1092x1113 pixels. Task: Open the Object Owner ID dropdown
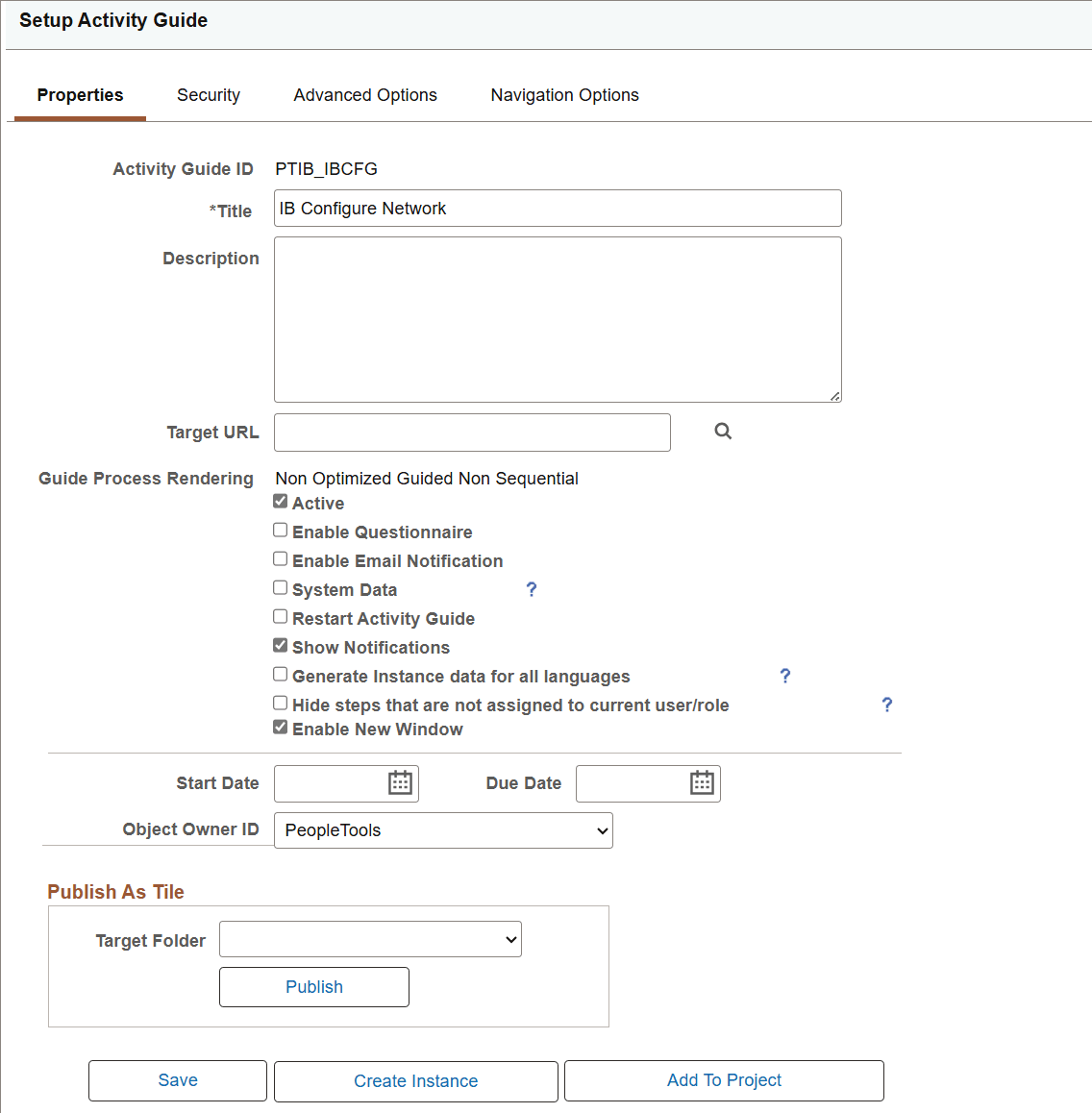[442, 829]
